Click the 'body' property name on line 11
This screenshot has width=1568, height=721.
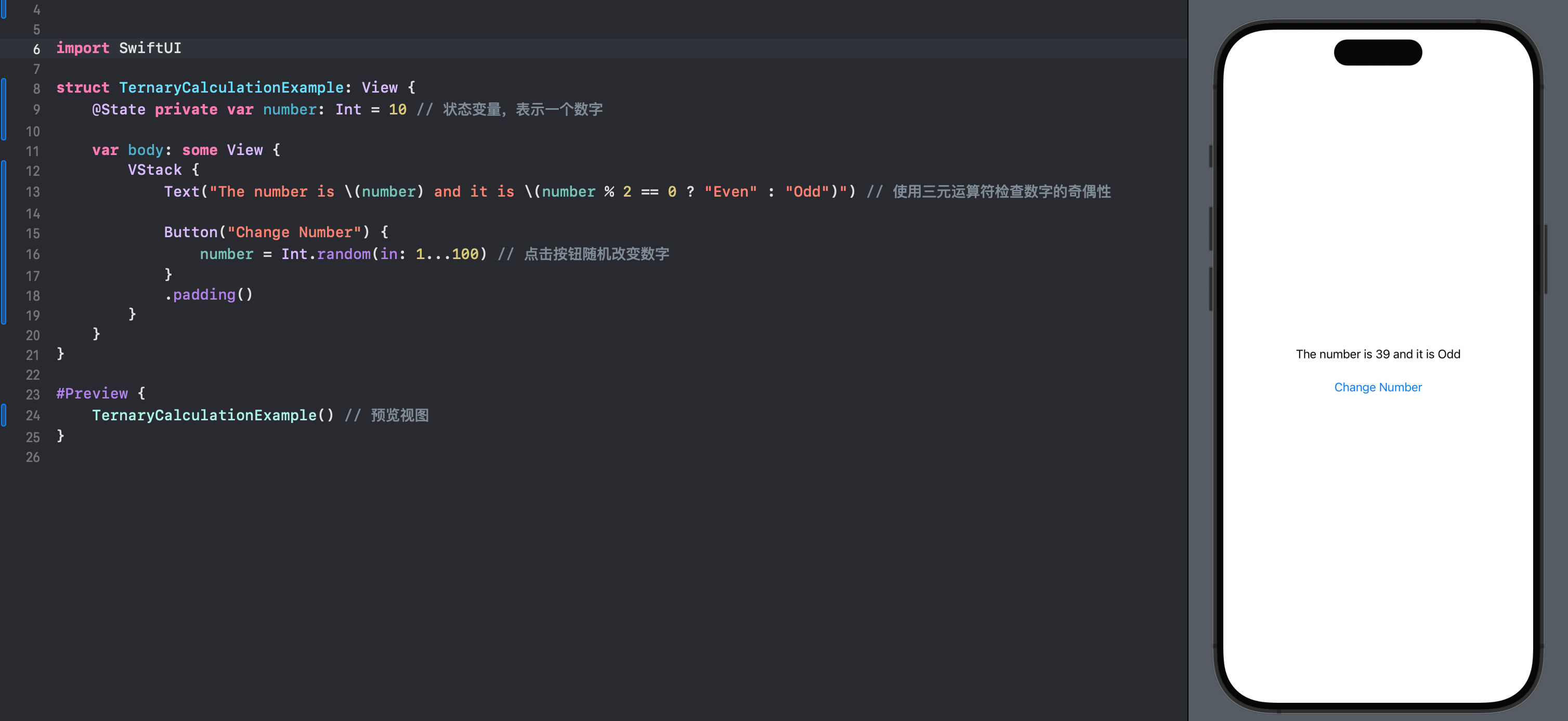(x=146, y=150)
